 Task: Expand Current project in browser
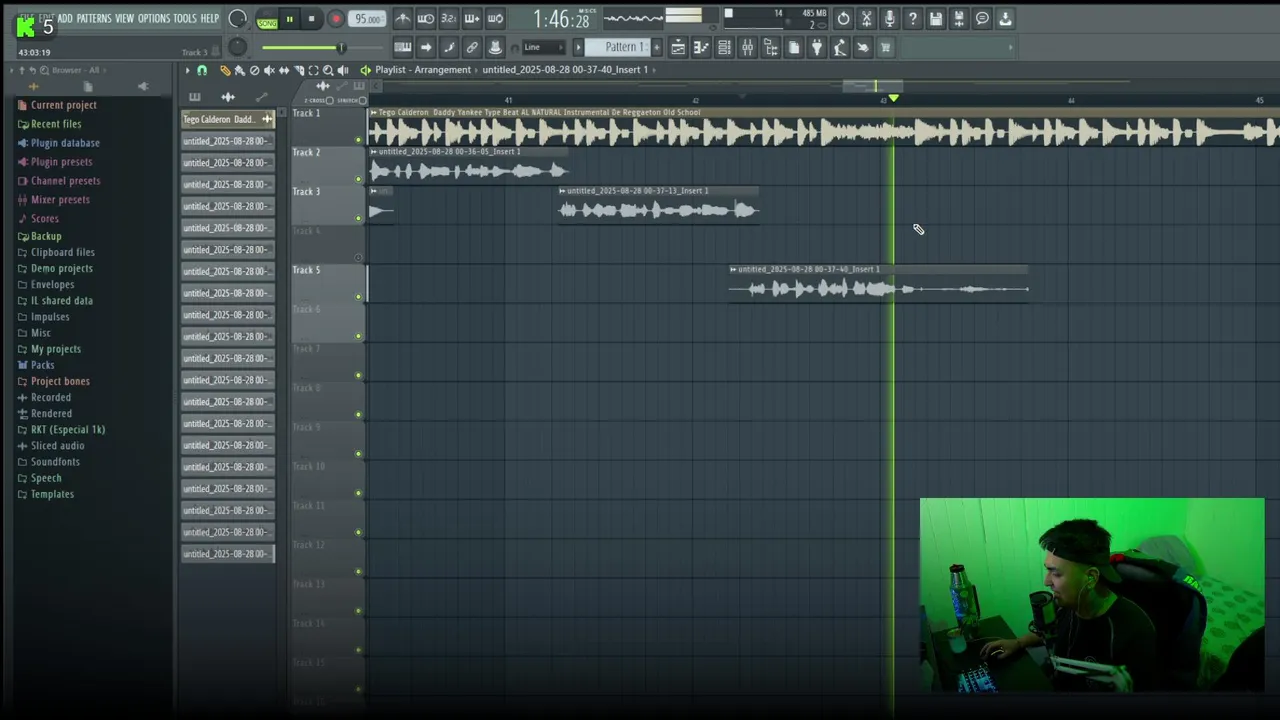(63, 105)
